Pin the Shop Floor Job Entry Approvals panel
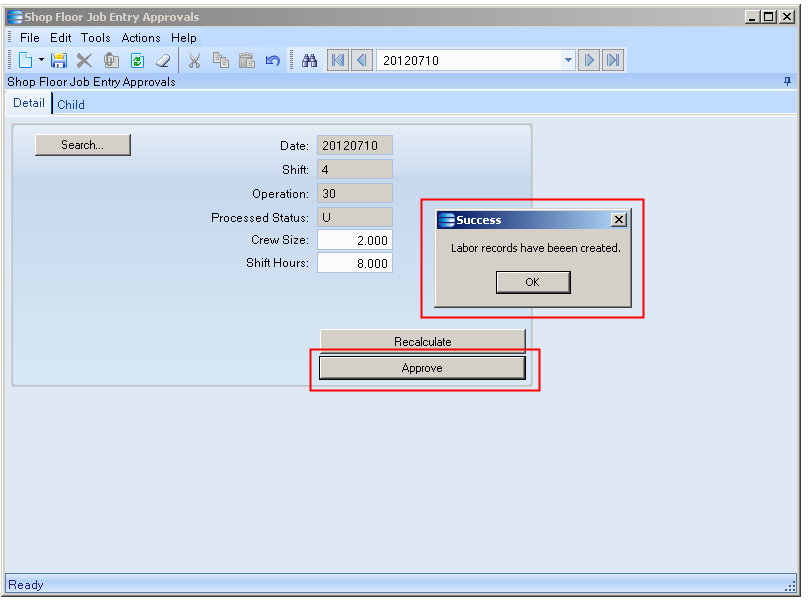This screenshot has height=600, width=808. 787,81
